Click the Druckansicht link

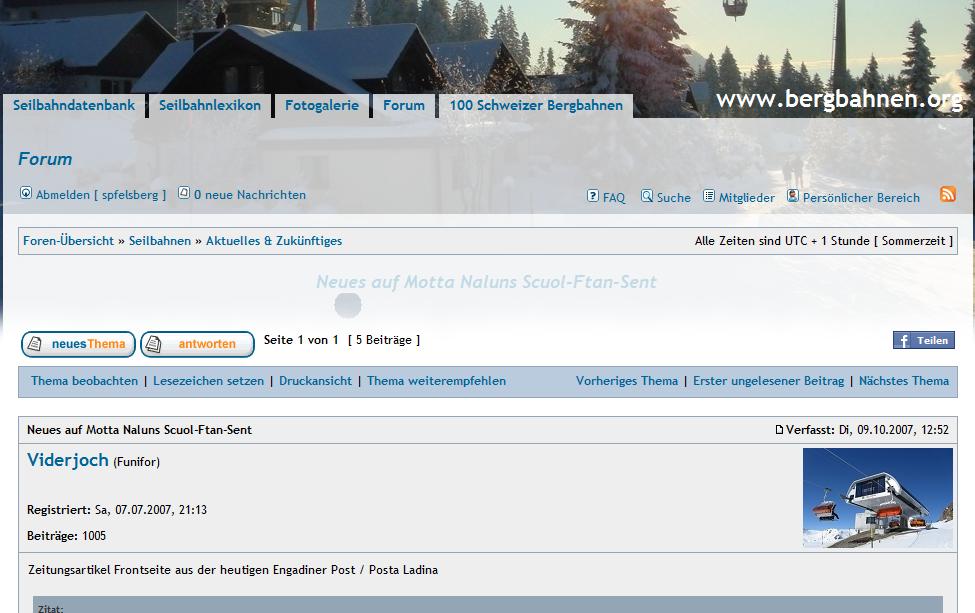pyautogui.click(x=315, y=381)
